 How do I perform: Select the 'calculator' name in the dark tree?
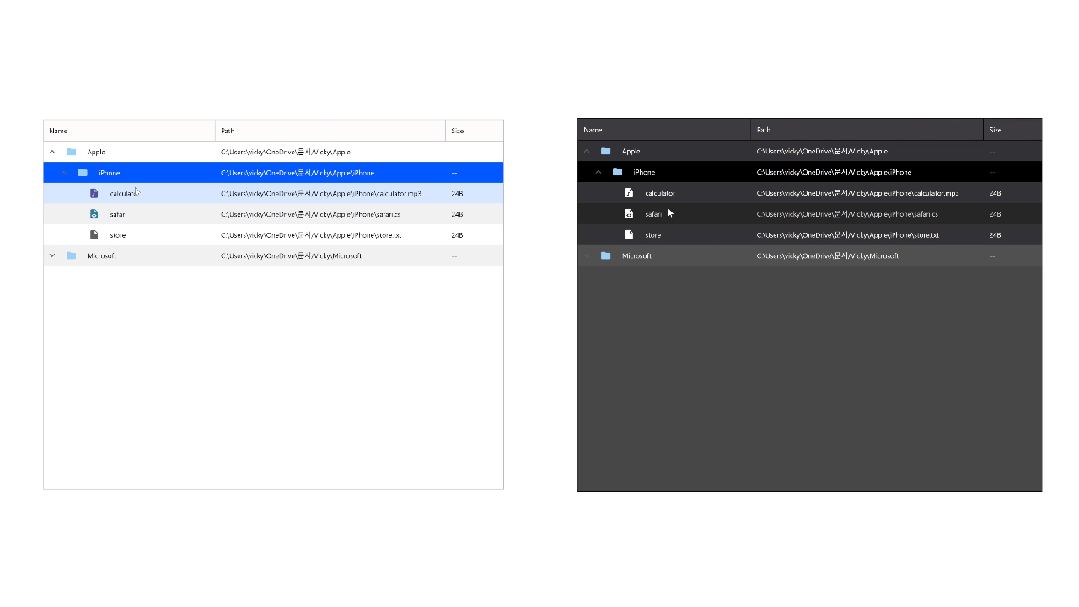(x=659, y=193)
